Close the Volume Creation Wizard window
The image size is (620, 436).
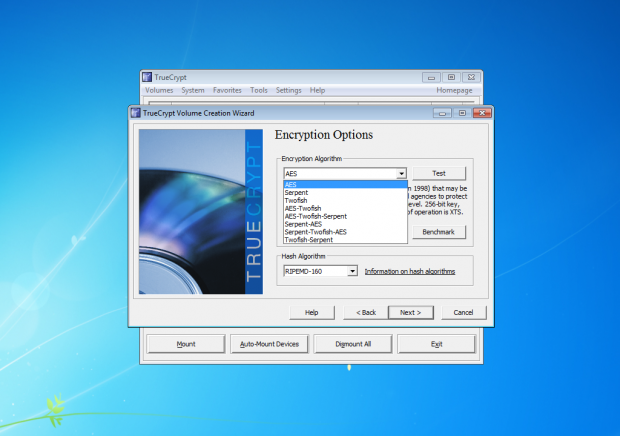point(482,113)
